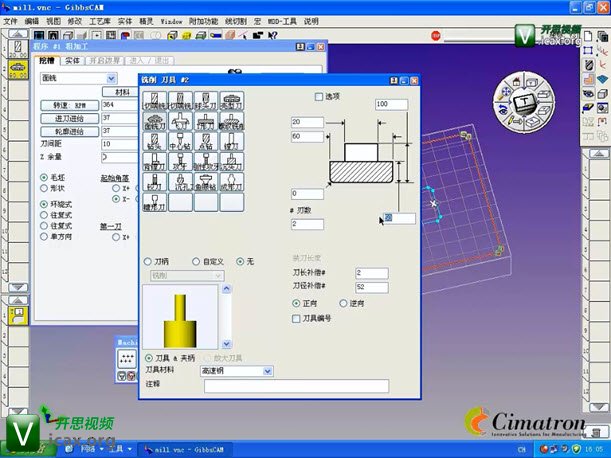Open the 附加功能 menu
This screenshot has height=458, width=611.
(x=203, y=21)
